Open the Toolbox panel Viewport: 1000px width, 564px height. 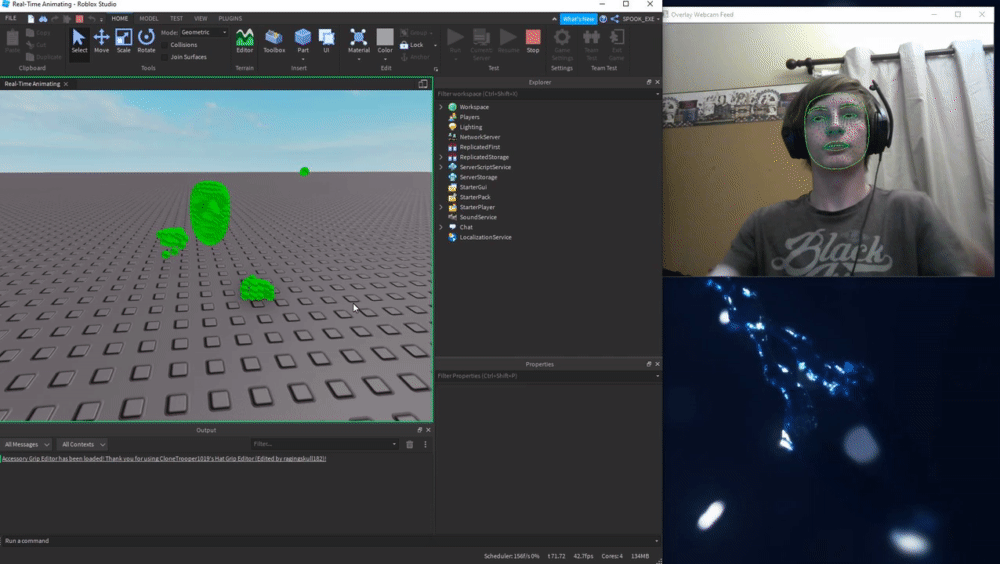[x=274, y=41]
